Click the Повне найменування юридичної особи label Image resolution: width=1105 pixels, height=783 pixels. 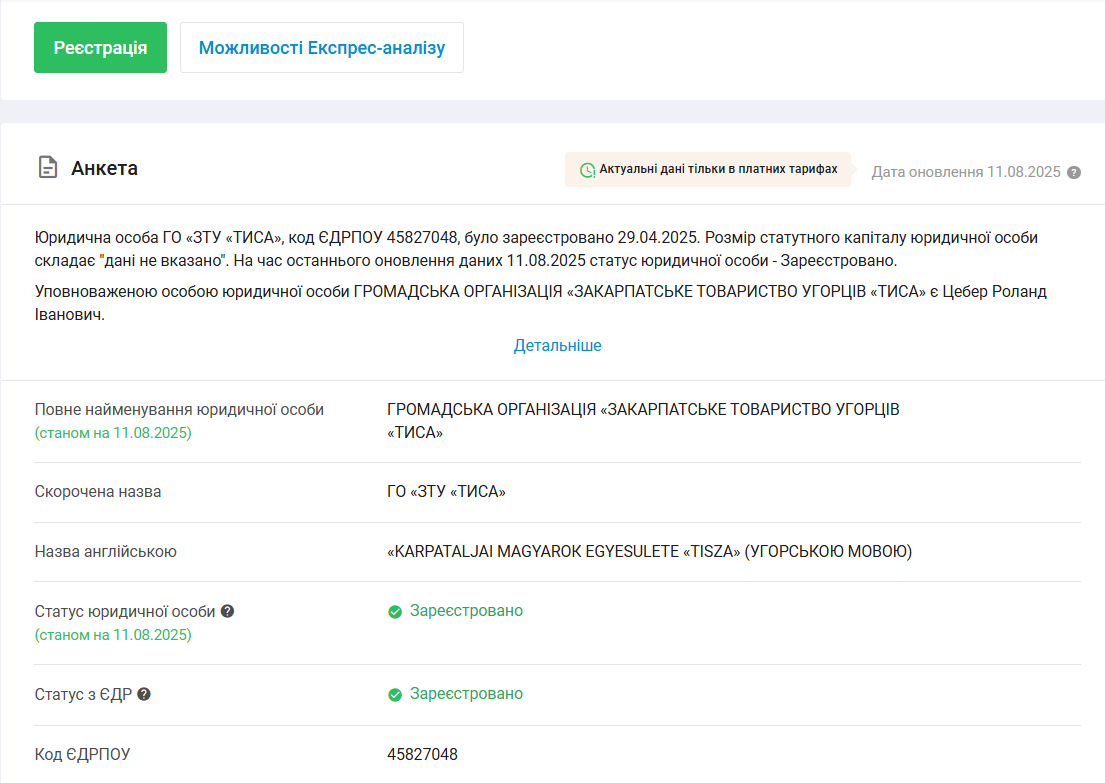tap(179, 409)
